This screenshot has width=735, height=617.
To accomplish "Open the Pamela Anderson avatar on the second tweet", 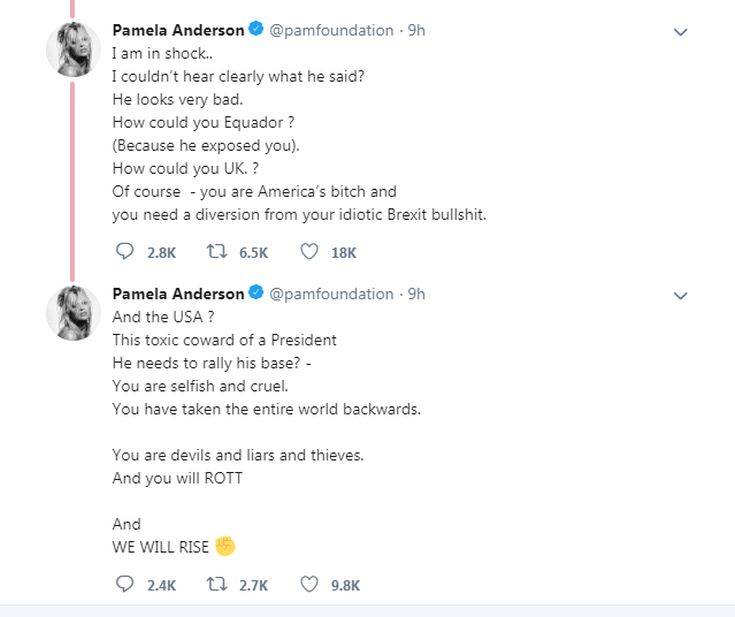I will point(73,313).
